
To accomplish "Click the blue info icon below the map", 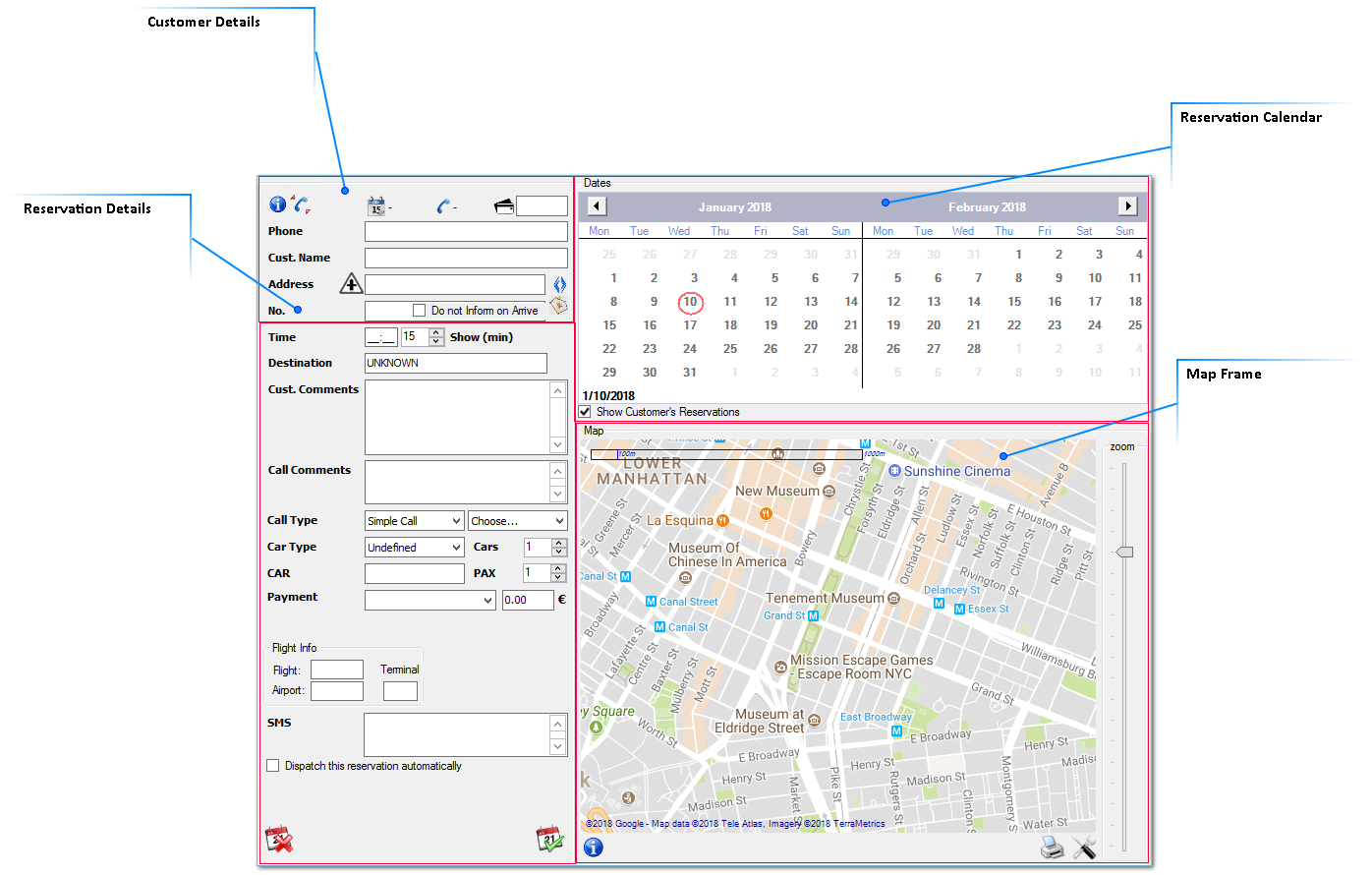I will coord(594,847).
